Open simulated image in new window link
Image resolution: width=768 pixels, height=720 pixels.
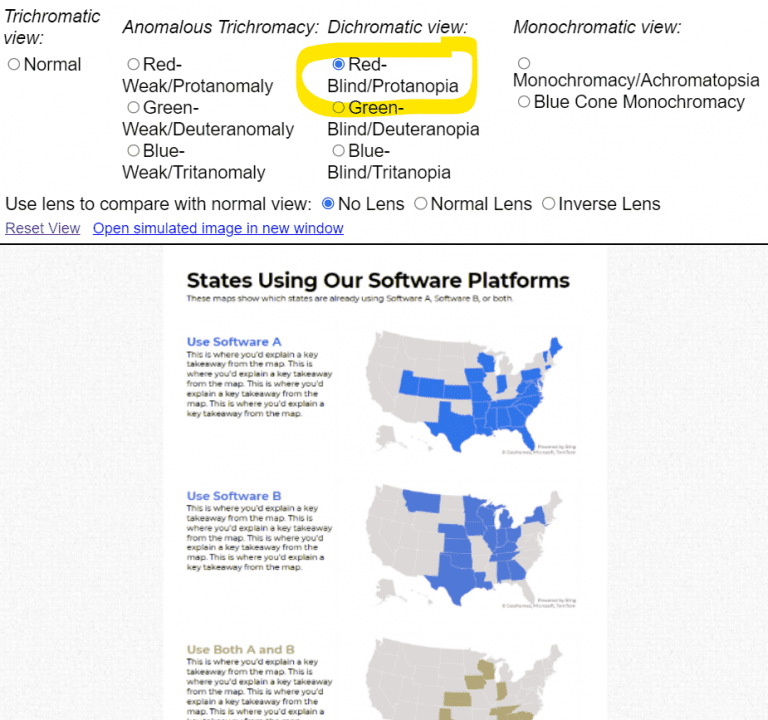coord(218,228)
